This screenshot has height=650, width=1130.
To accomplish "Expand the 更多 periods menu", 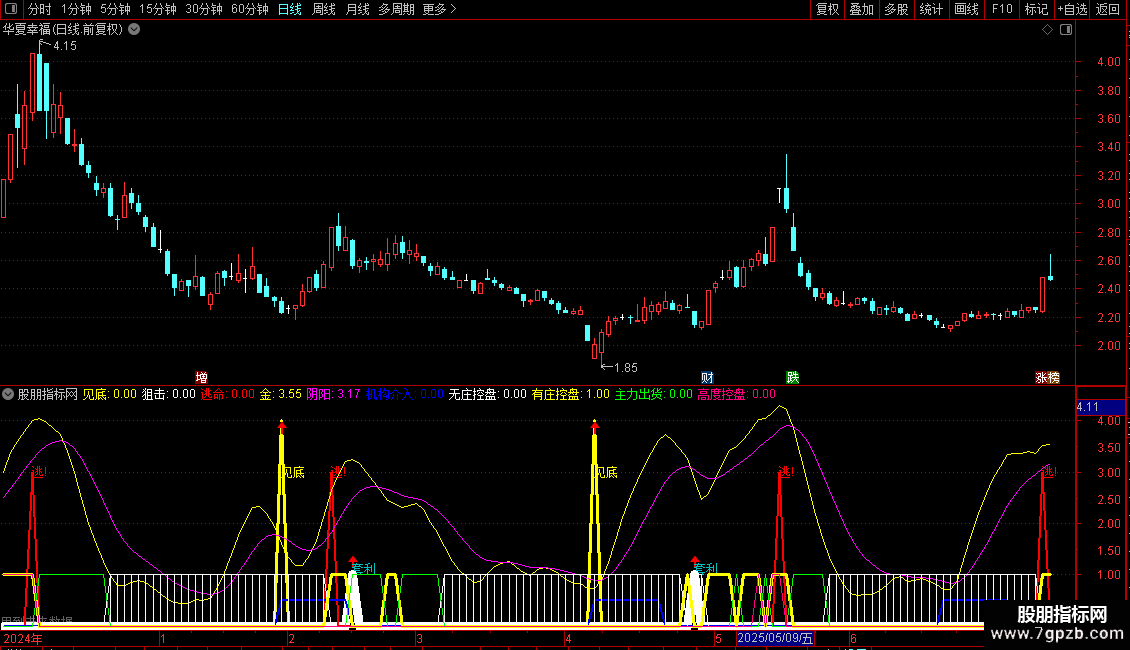I will tap(439, 10).
